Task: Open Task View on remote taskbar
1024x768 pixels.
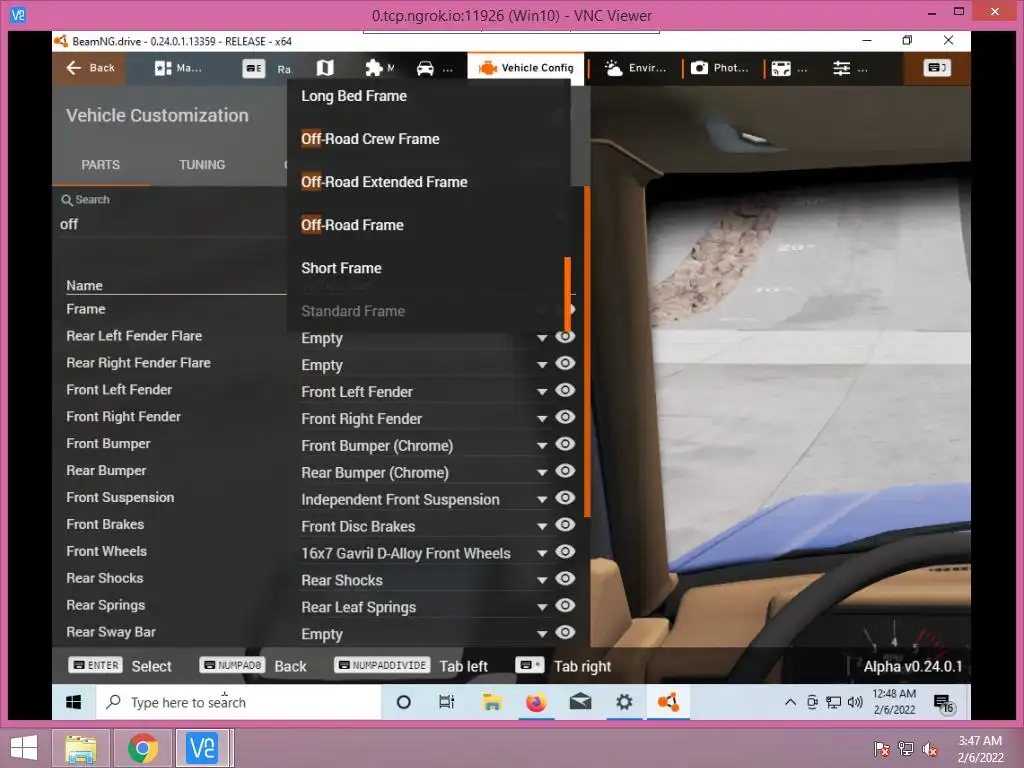Action: pos(447,702)
